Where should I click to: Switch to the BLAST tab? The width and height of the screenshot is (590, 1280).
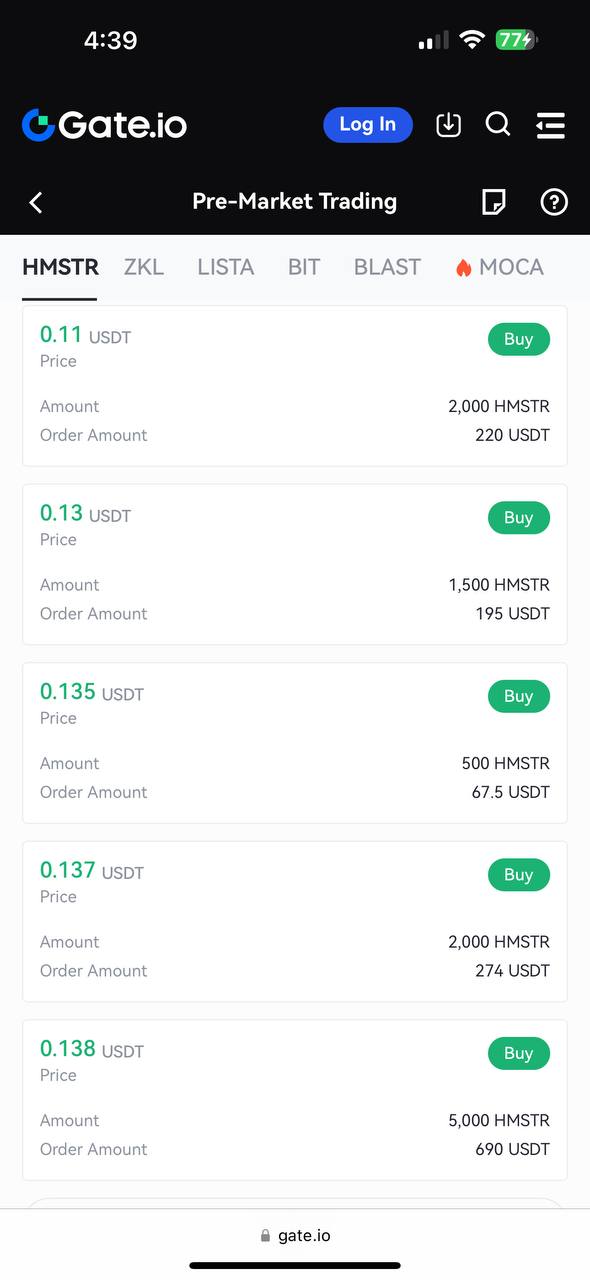387,267
